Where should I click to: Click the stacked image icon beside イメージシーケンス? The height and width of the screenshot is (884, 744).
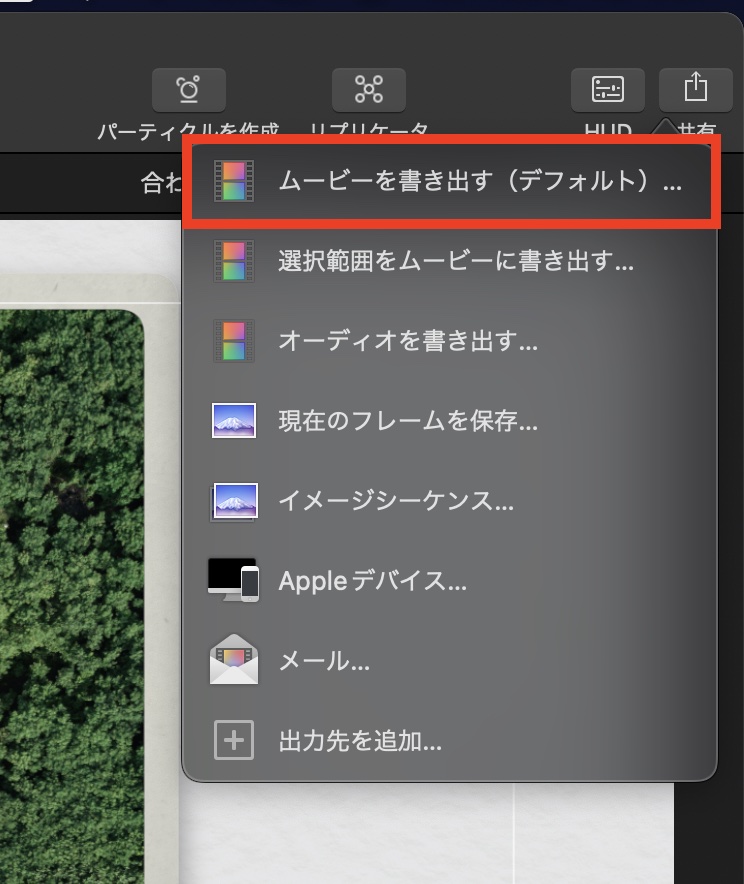(x=234, y=501)
